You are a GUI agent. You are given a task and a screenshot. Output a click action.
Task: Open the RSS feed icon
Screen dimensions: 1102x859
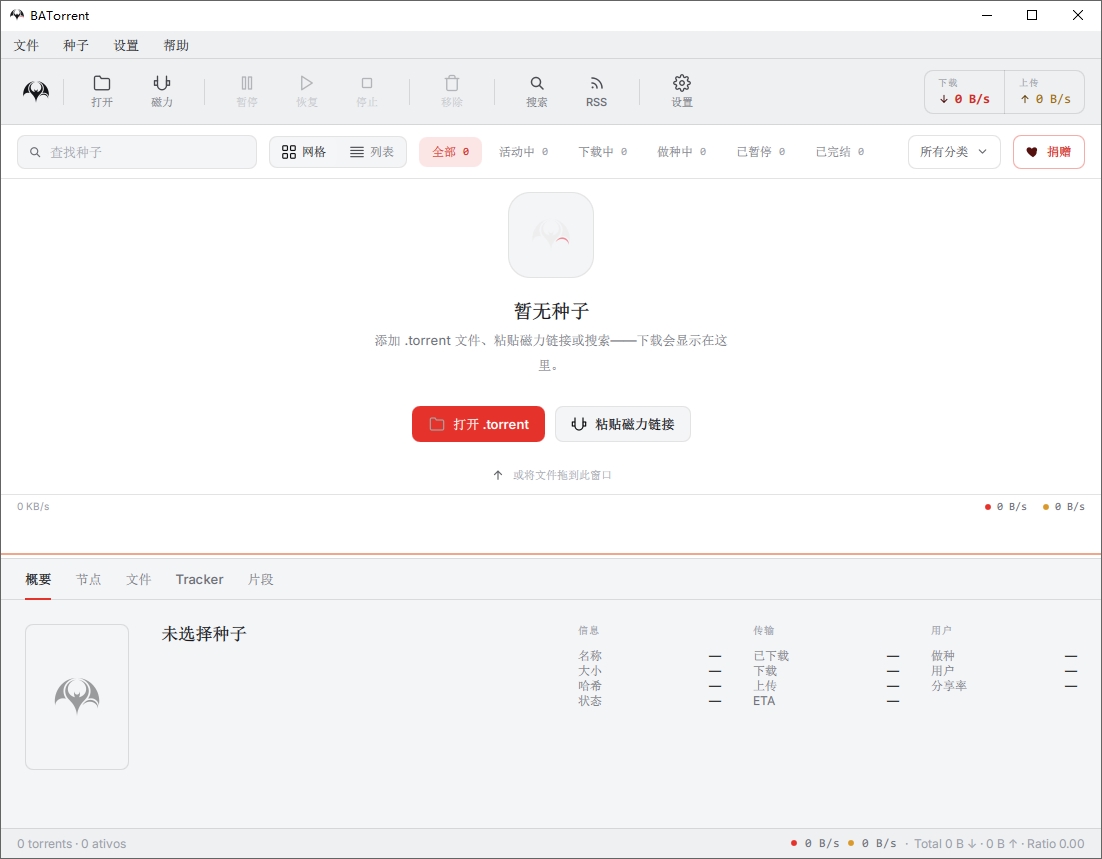[x=597, y=91]
